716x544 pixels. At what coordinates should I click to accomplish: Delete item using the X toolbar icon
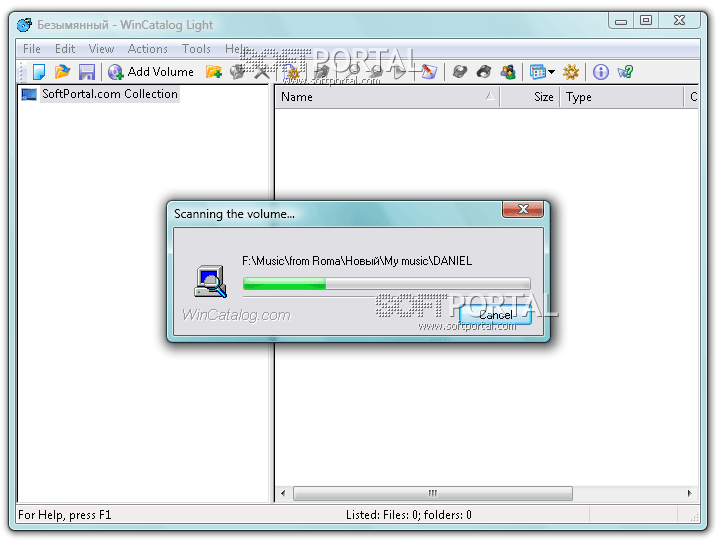pyautogui.click(x=262, y=72)
